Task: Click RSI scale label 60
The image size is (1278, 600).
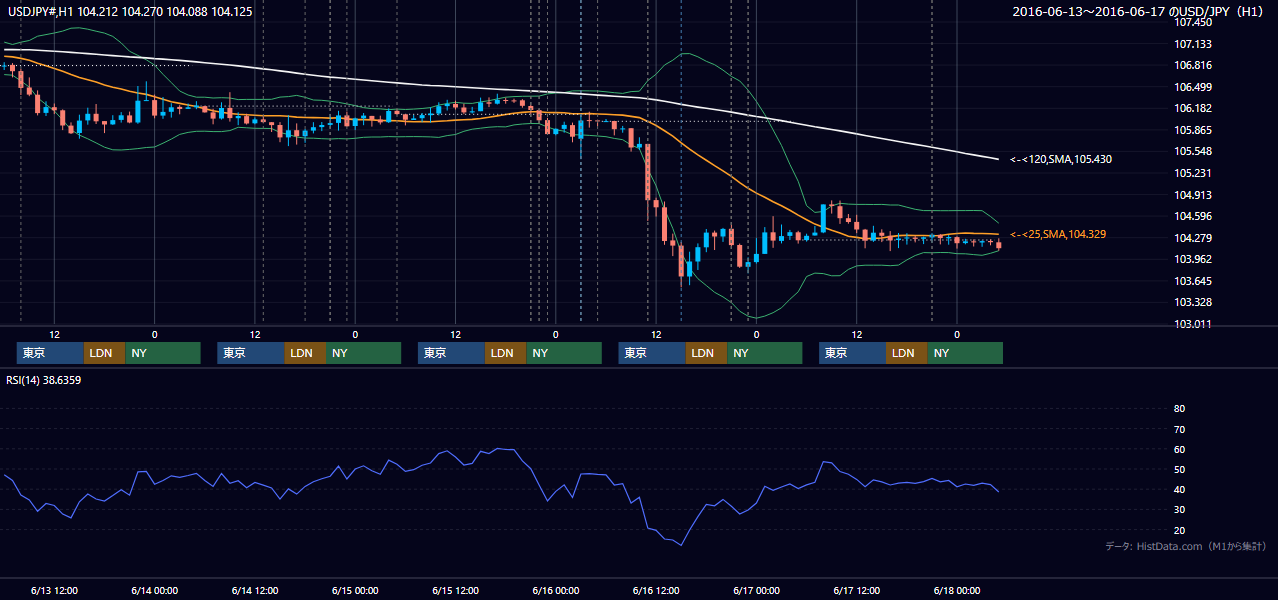Action: point(1179,450)
